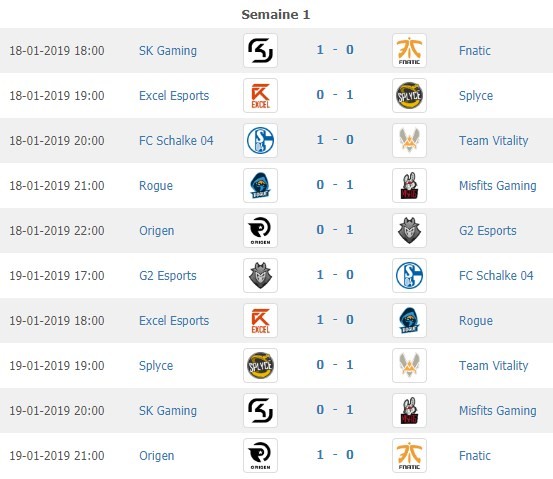
Task: Click the Misfits Gaming name versus SK Gaming
Action: pos(498,411)
